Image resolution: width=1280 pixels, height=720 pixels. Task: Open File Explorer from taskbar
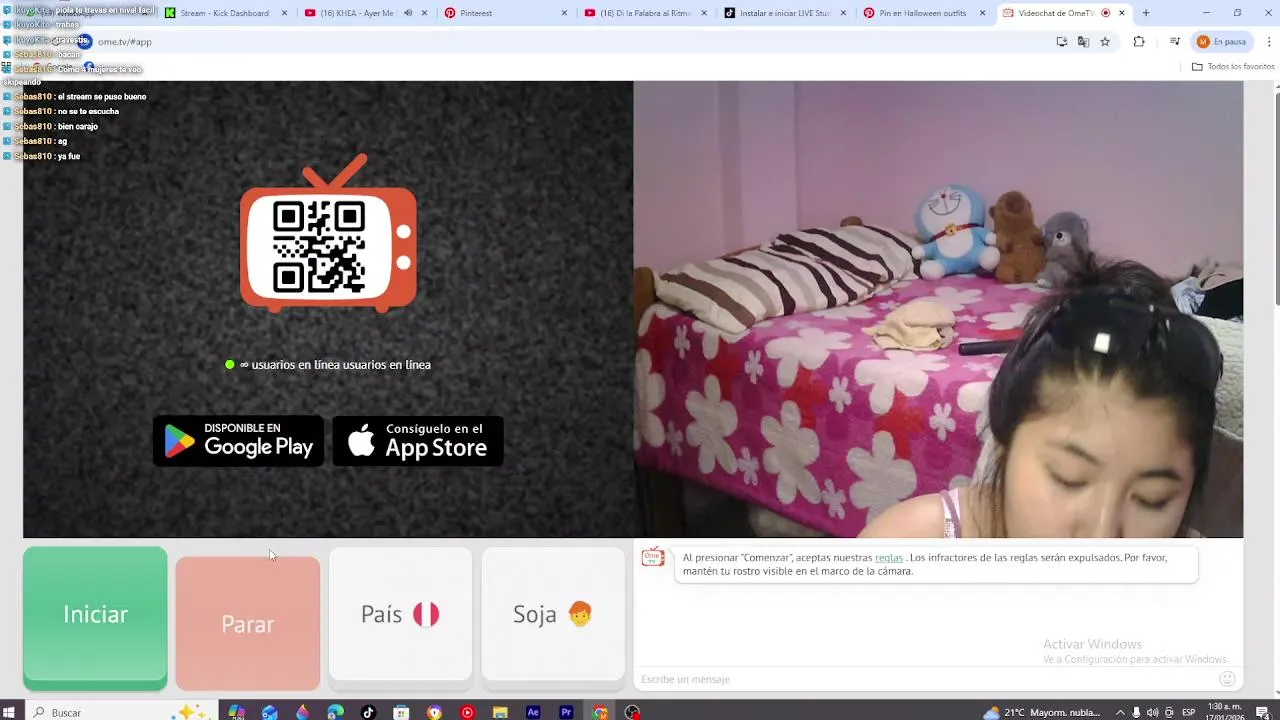coord(500,712)
